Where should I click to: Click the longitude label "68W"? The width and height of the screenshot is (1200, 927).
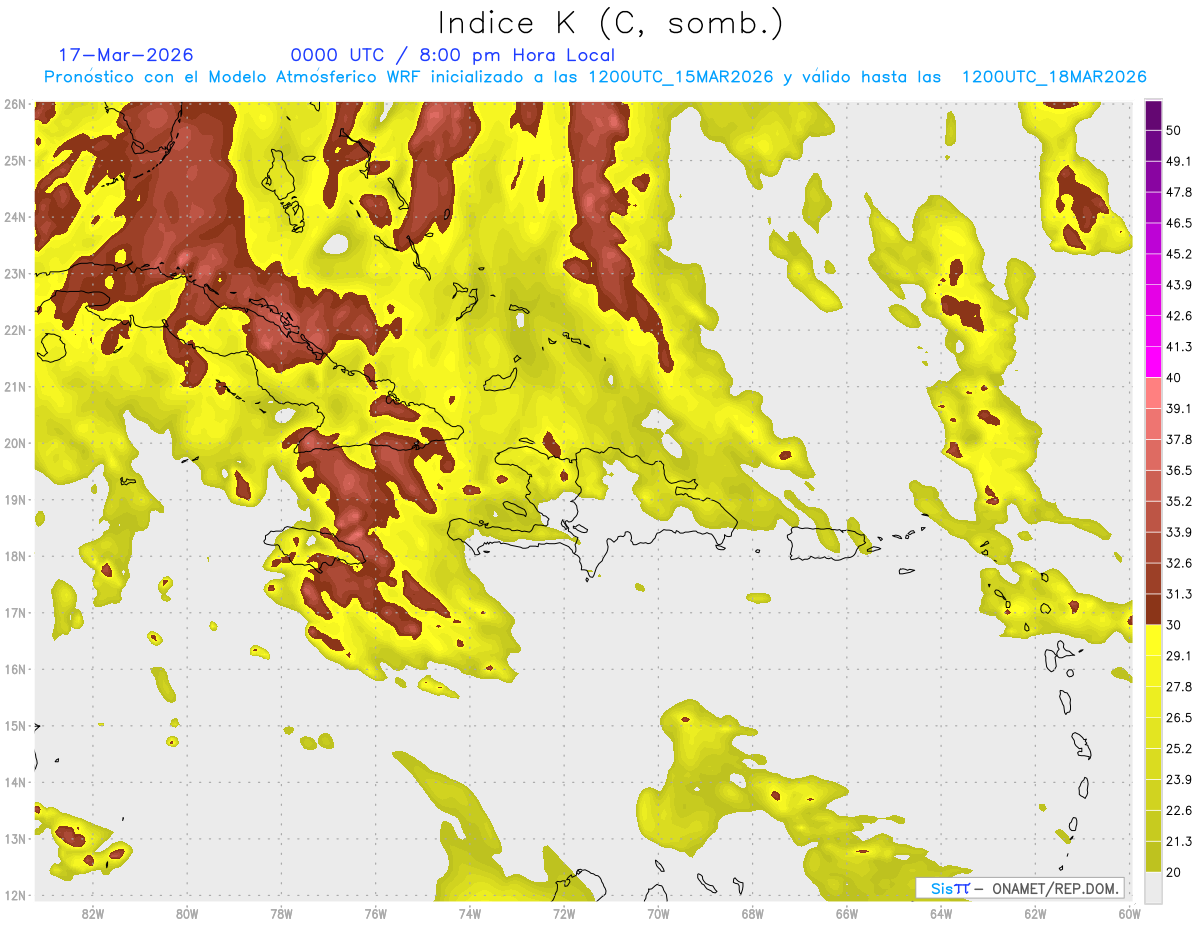752,913
